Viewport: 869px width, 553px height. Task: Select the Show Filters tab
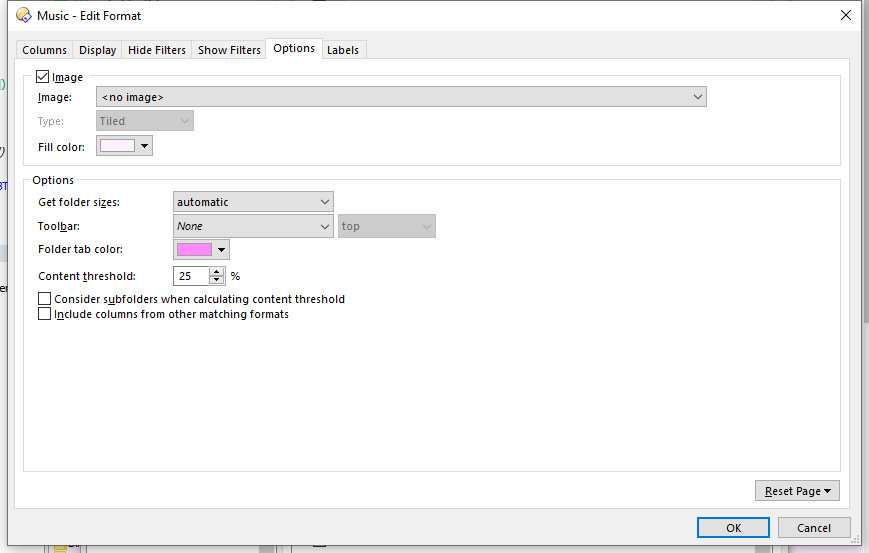(229, 50)
